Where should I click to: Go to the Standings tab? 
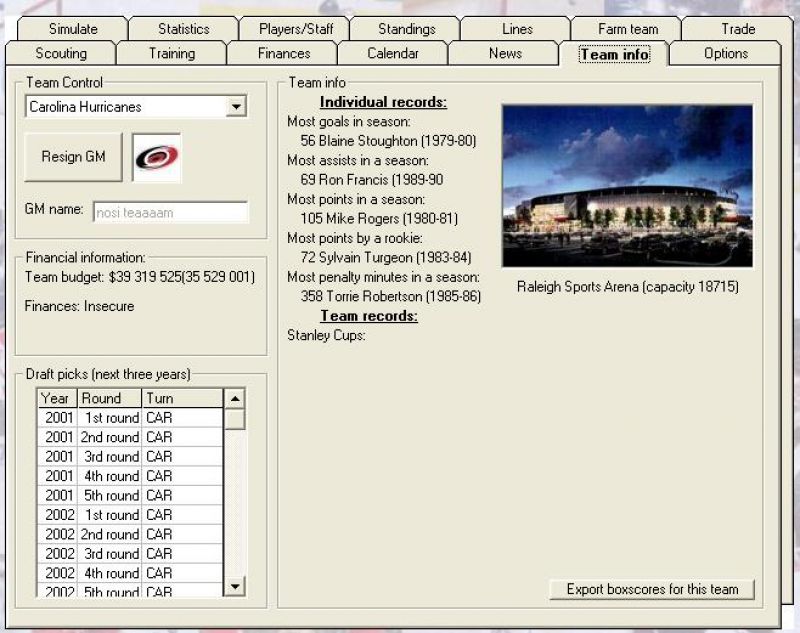[407, 29]
